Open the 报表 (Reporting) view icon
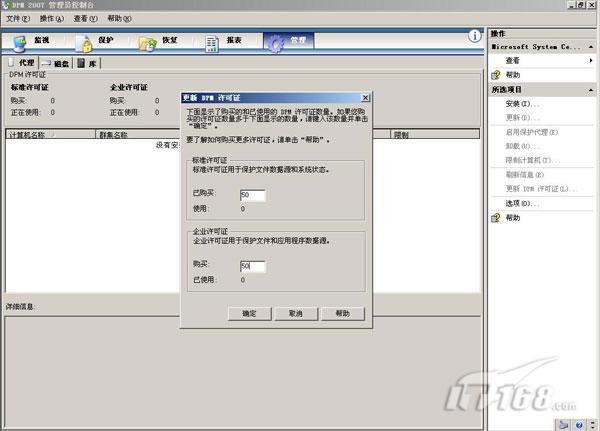The image size is (600, 431). 212,44
